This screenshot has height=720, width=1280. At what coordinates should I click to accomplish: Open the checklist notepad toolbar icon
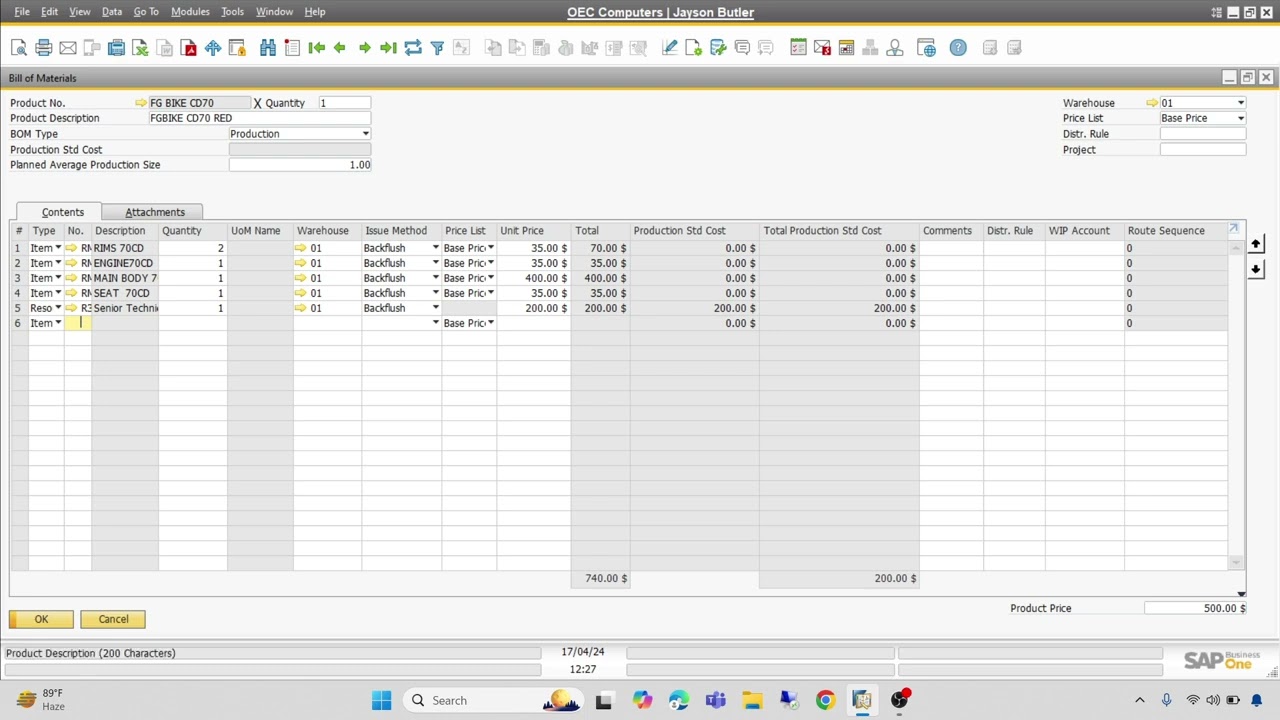(x=798, y=48)
